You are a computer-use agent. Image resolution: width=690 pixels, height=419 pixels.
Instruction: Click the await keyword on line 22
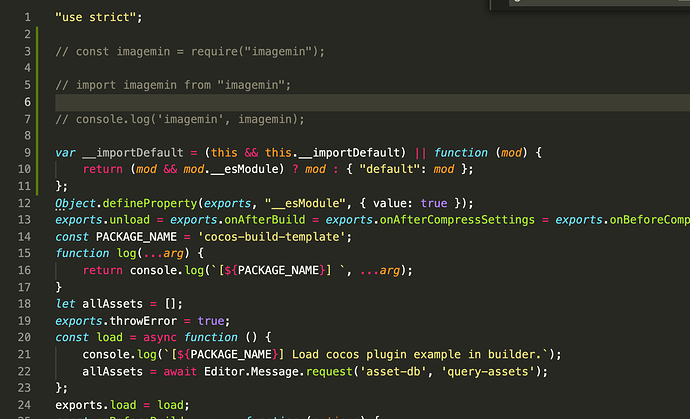180,372
